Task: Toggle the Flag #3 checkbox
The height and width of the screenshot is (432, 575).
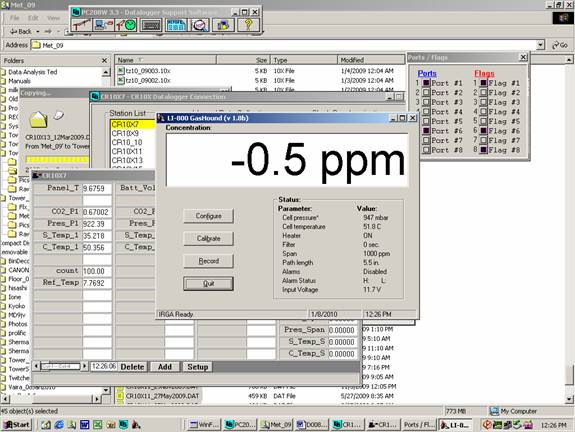Action: click(x=484, y=102)
